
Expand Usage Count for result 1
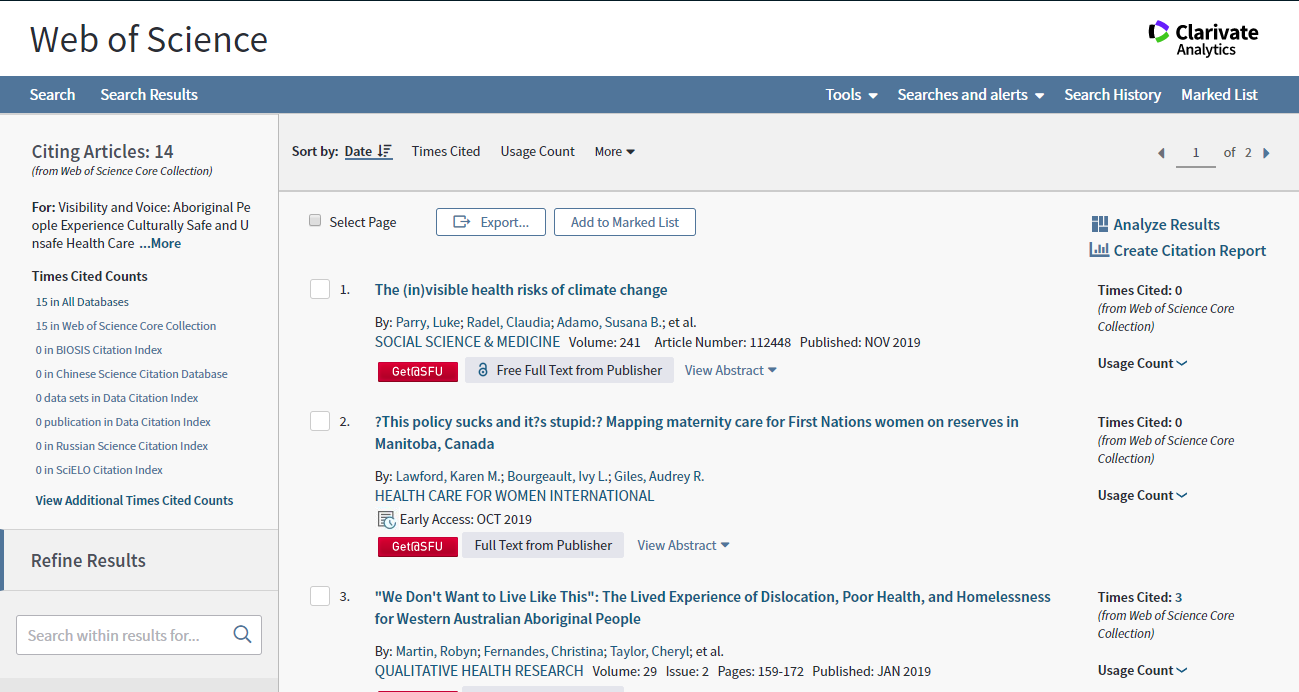(1142, 363)
